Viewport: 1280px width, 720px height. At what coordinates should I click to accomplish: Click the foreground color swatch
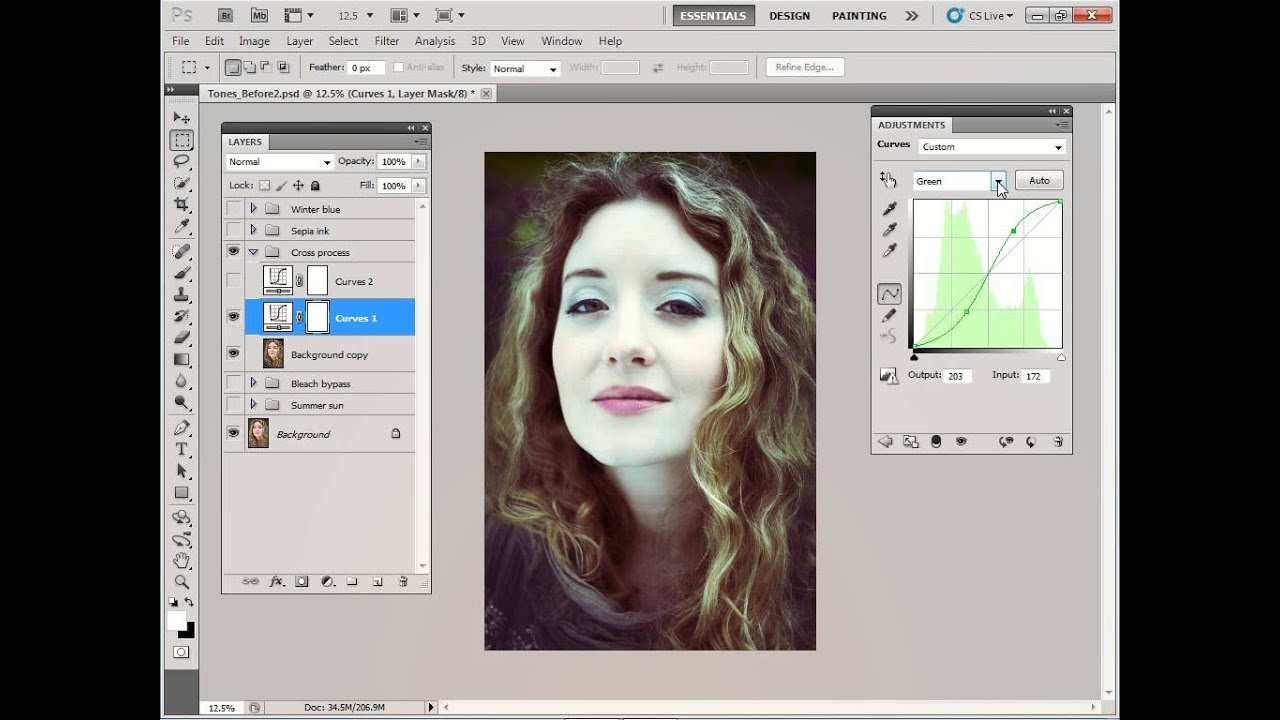pyautogui.click(x=176, y=621)
